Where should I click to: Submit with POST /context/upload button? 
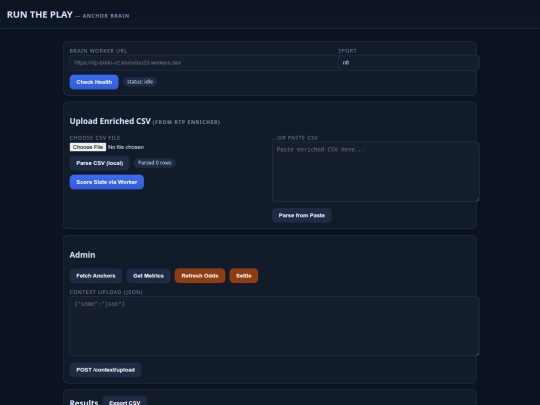point(105,370)
